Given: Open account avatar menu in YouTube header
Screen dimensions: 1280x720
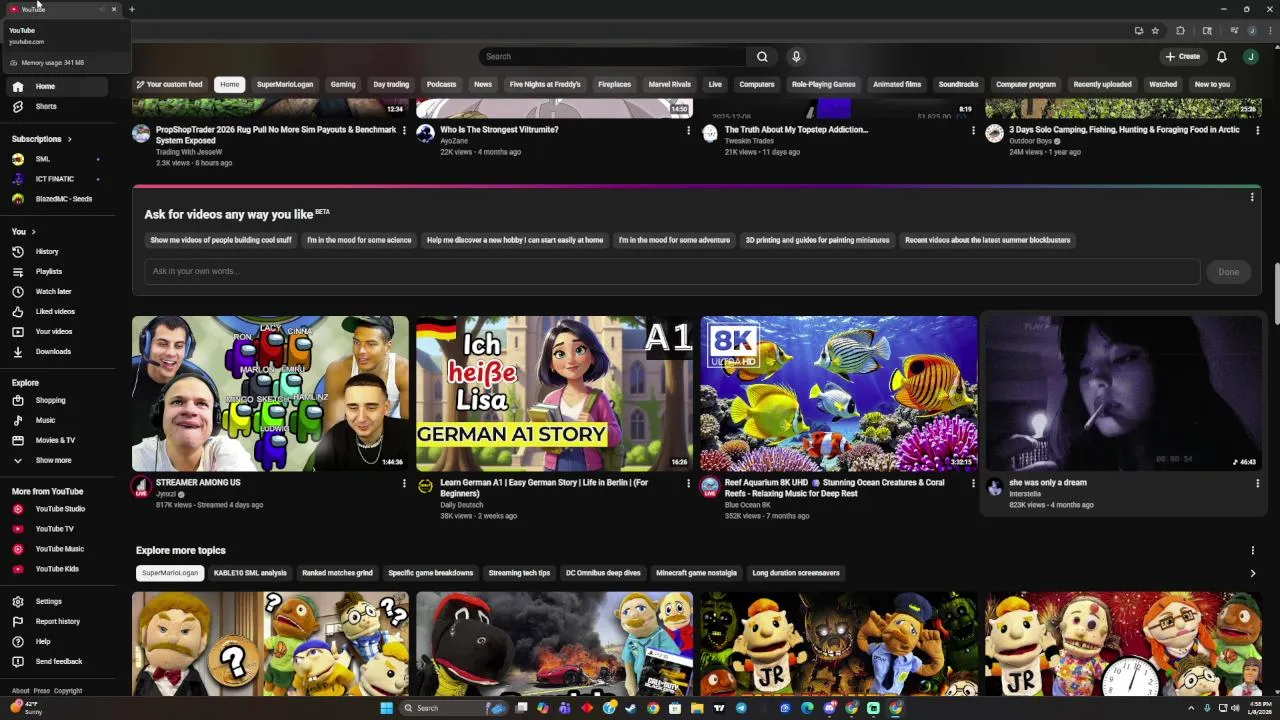Looking at the screenshot, I should (1250, 57).
